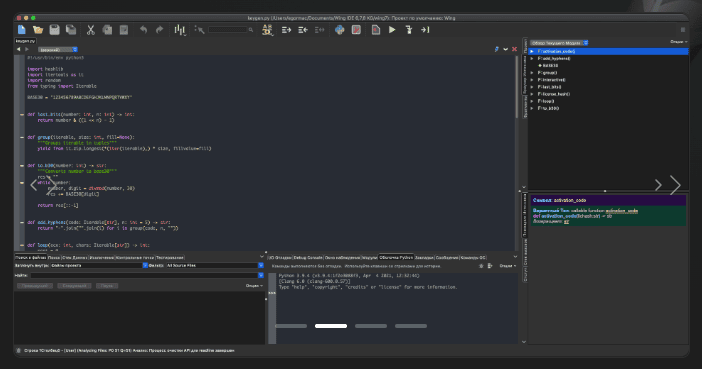Viewport: 702px width, 369px height.
Task: Click inside the toolbar search field
Action: pos(227,30)
